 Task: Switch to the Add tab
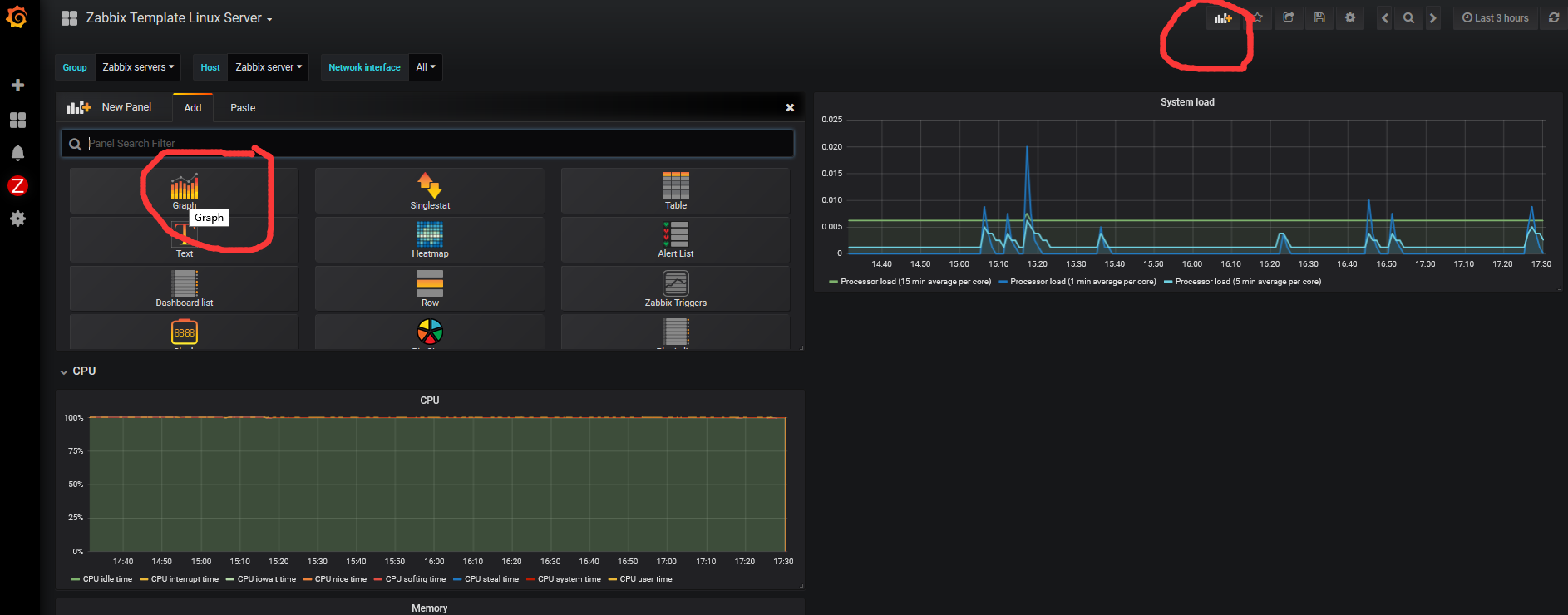click(193, 108)
